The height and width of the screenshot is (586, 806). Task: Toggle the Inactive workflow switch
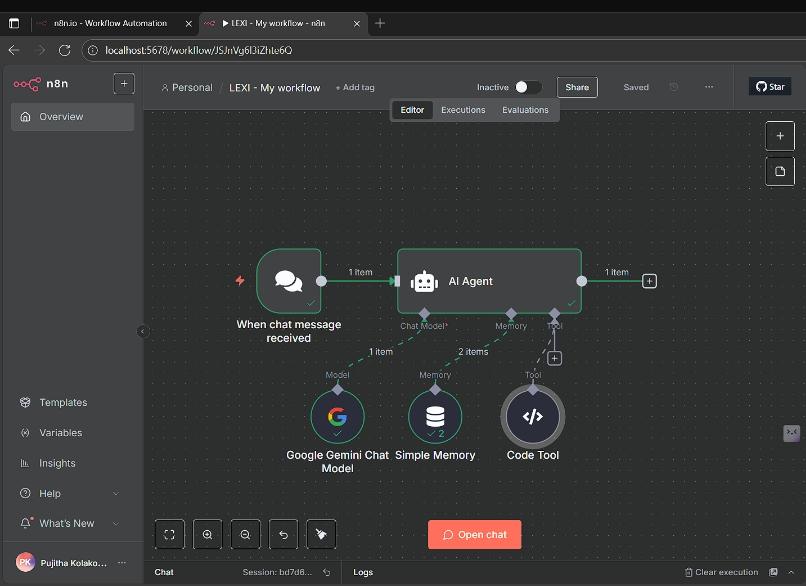[528, 87]
